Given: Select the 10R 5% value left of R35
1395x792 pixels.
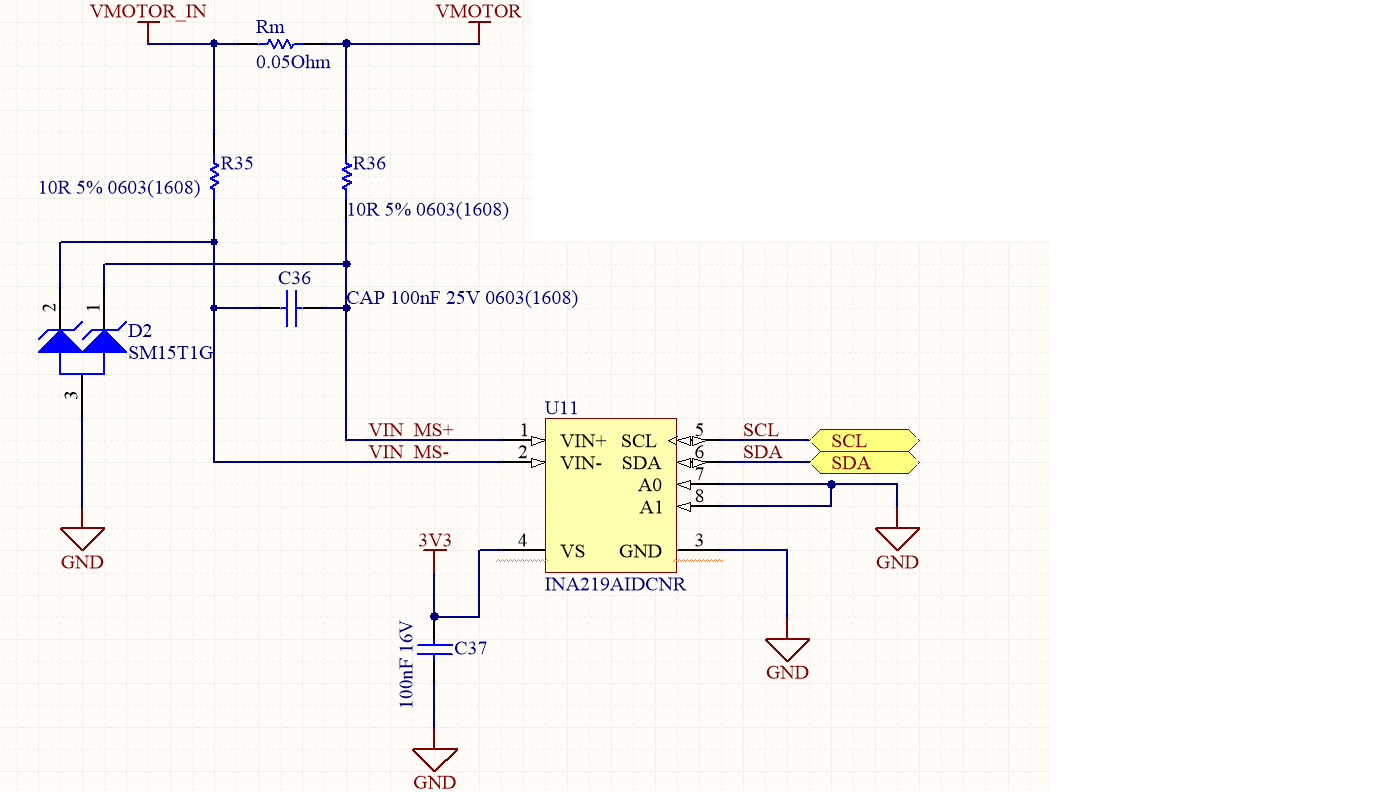Looking at the screenshot, I should coord(120,187).
